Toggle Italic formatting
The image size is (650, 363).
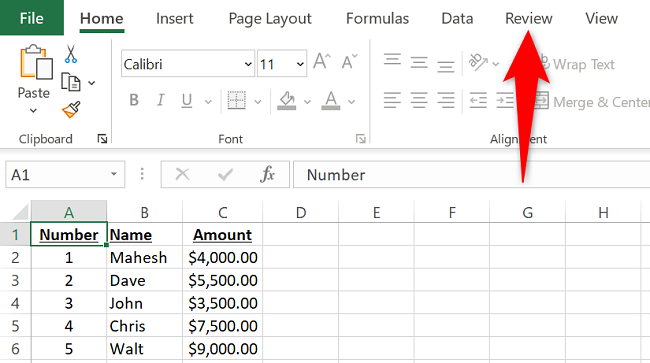pyautogui.click(x=160, y=100)
